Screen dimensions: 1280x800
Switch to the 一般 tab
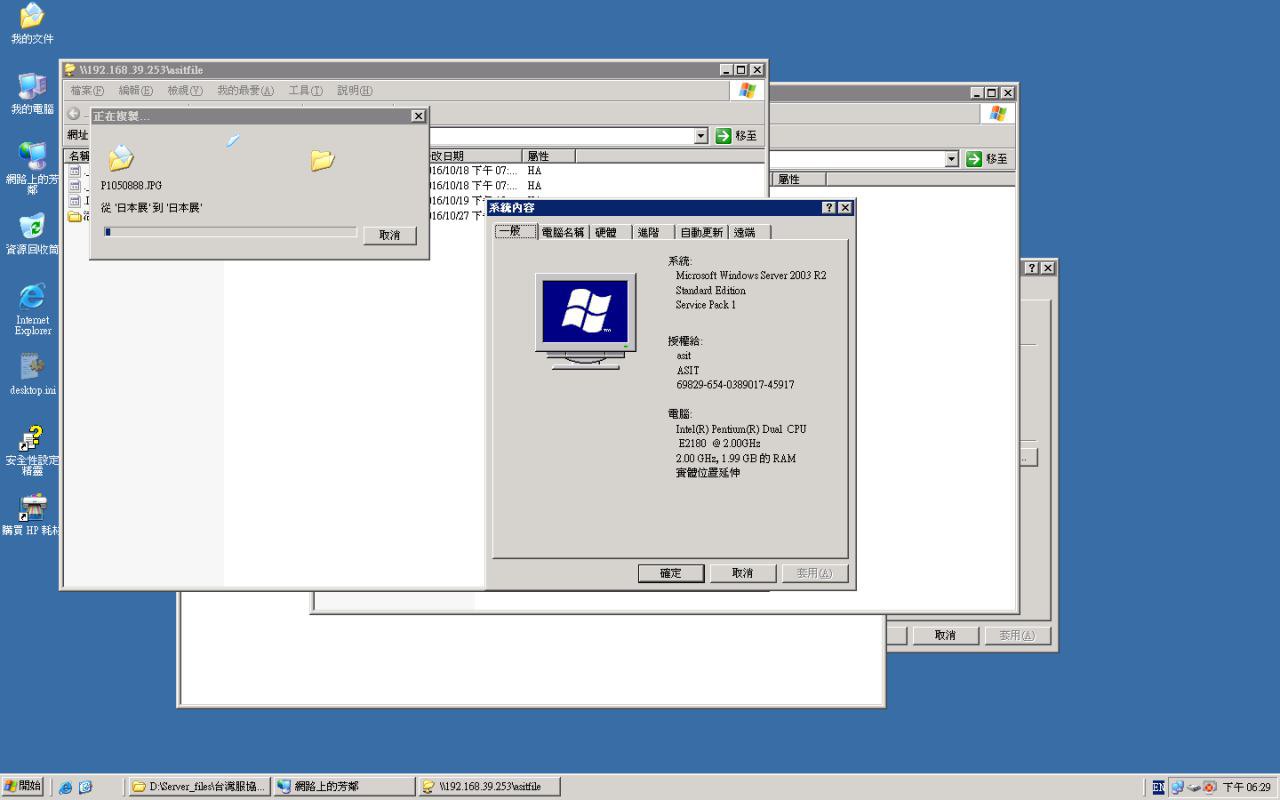[516, 231]
